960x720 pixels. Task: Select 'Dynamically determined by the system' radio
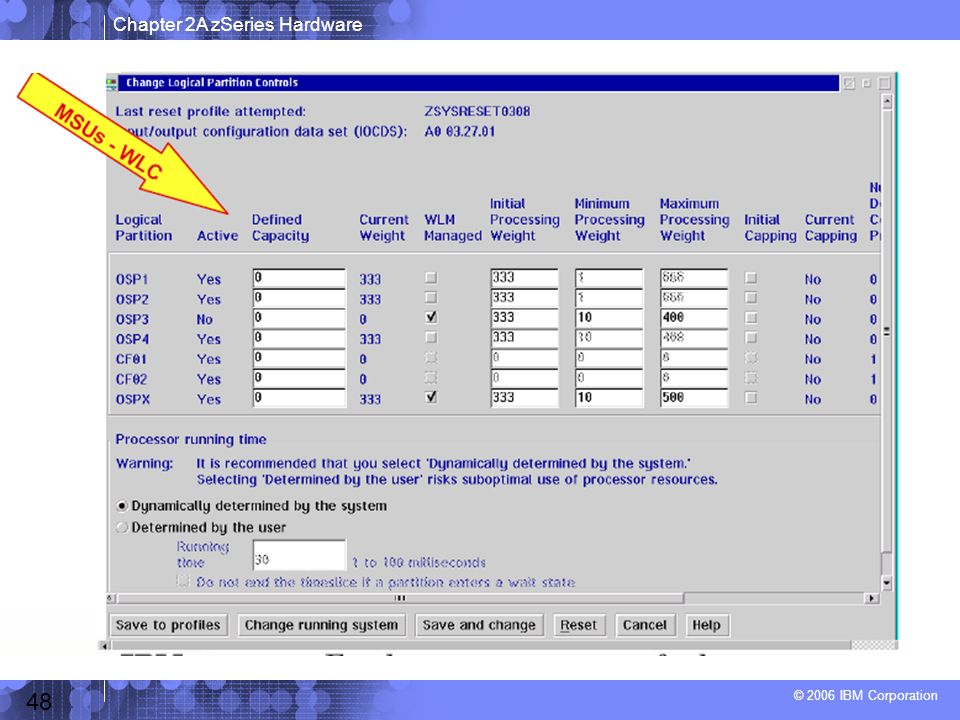(x=122, y=506)
